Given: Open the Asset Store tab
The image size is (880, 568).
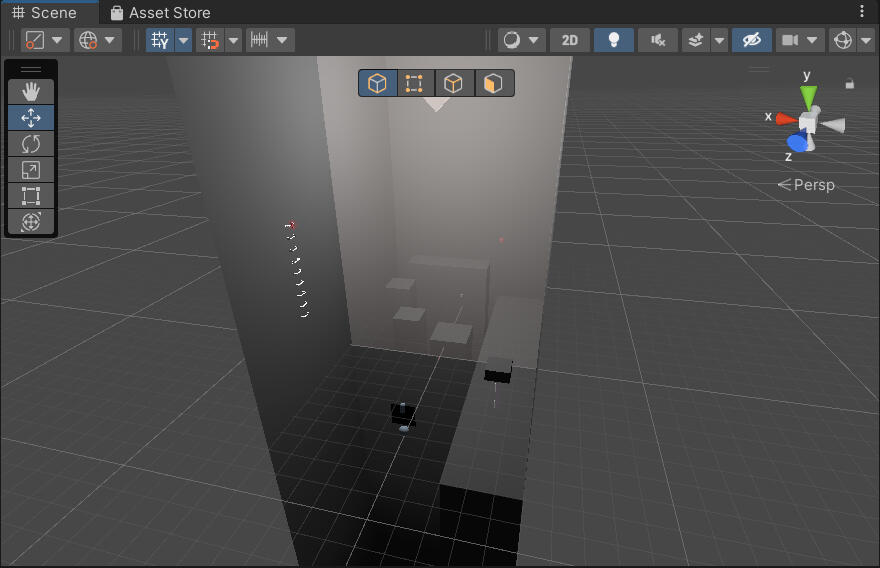Looking at the screenshot, I should [160, 13].
